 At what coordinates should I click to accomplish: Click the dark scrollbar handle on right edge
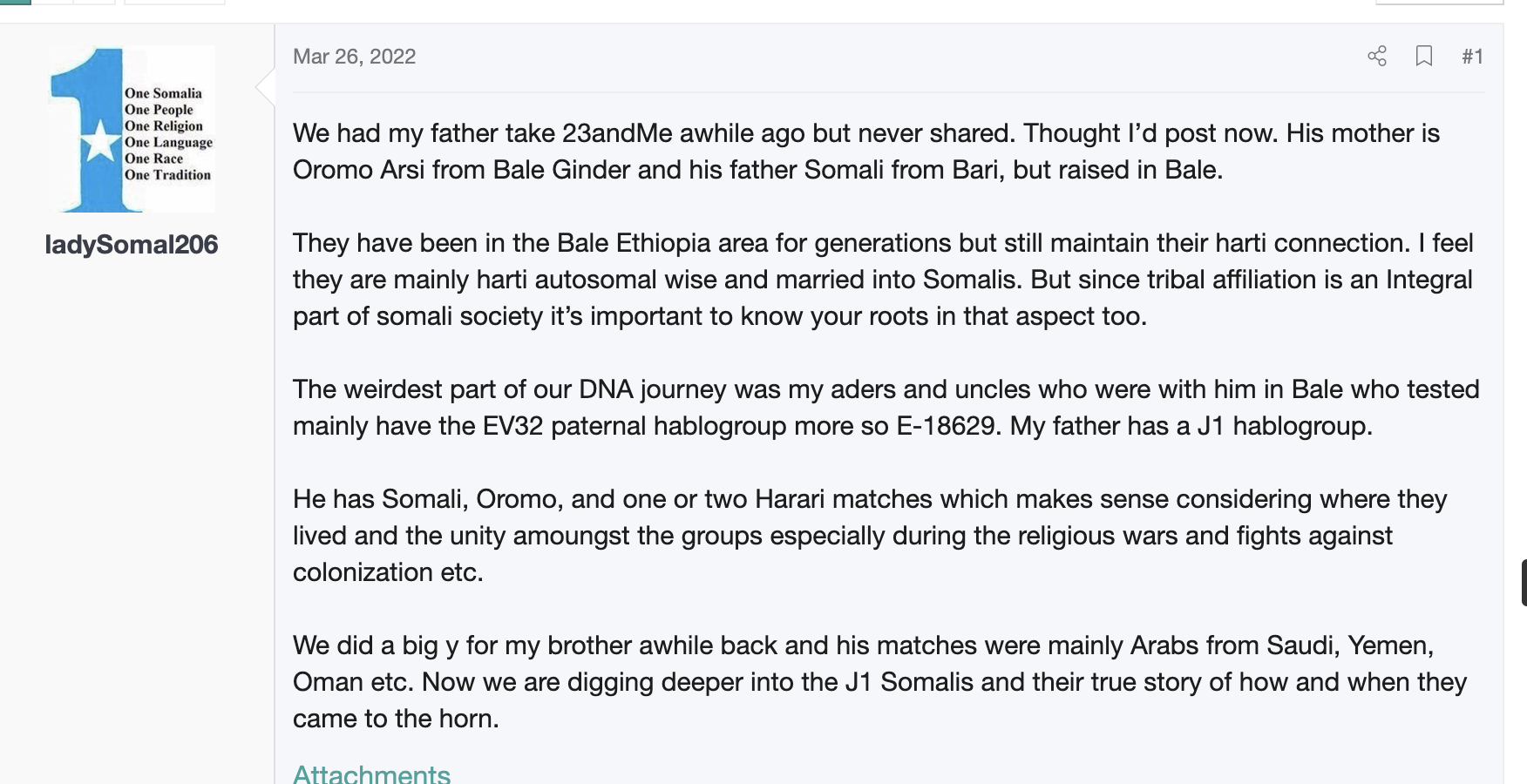[1524, 583]
